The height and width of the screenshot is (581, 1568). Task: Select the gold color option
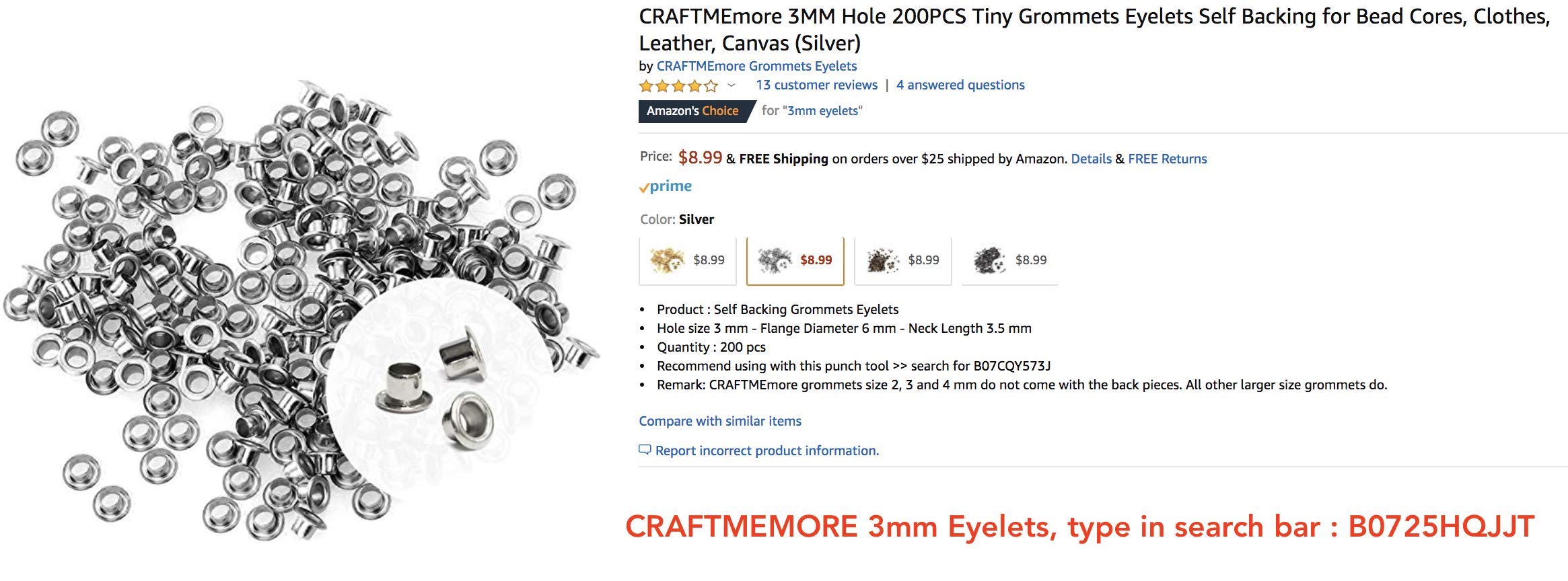pyautogui.click(x=687, y=260)
